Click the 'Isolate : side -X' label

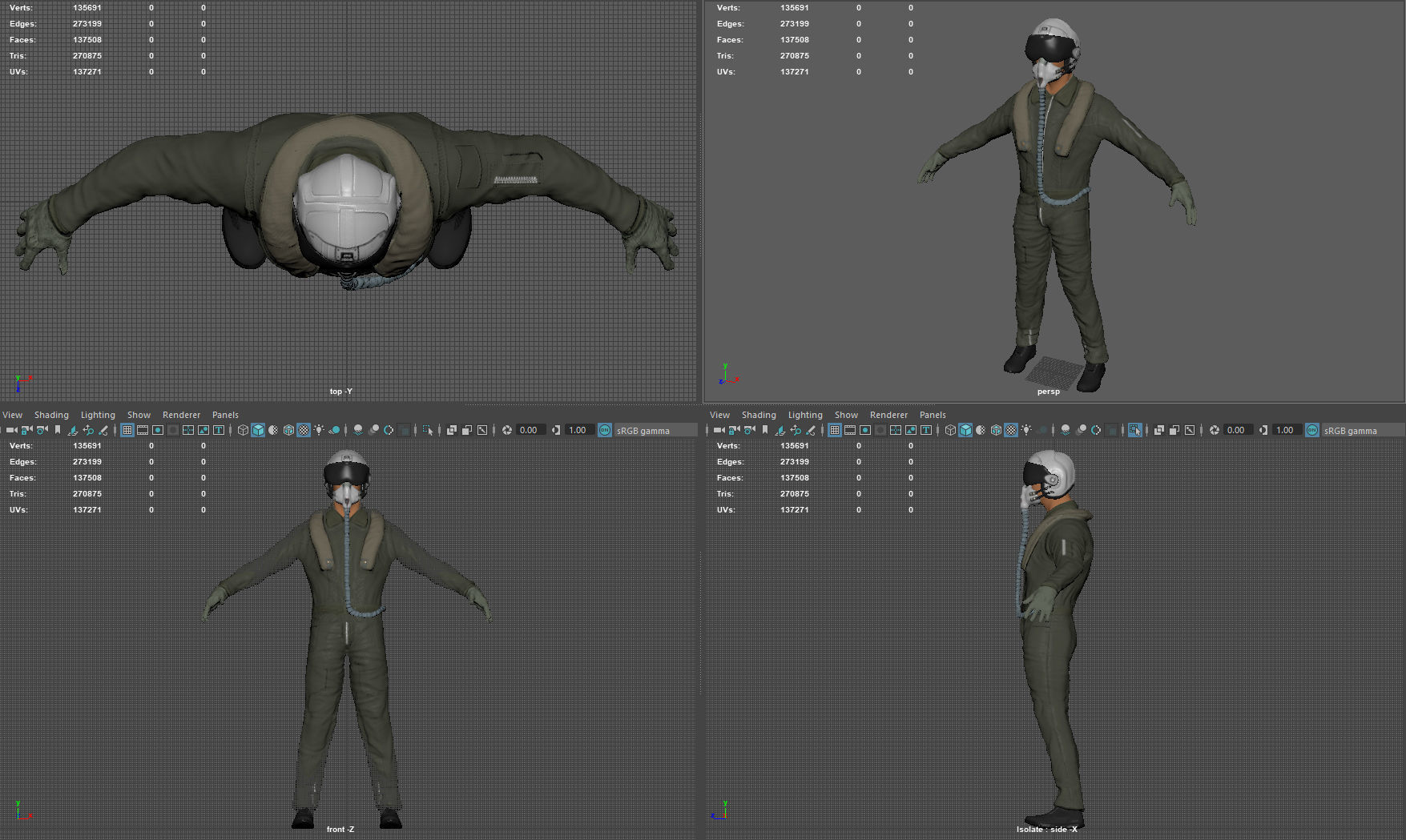pos(1047,830)
